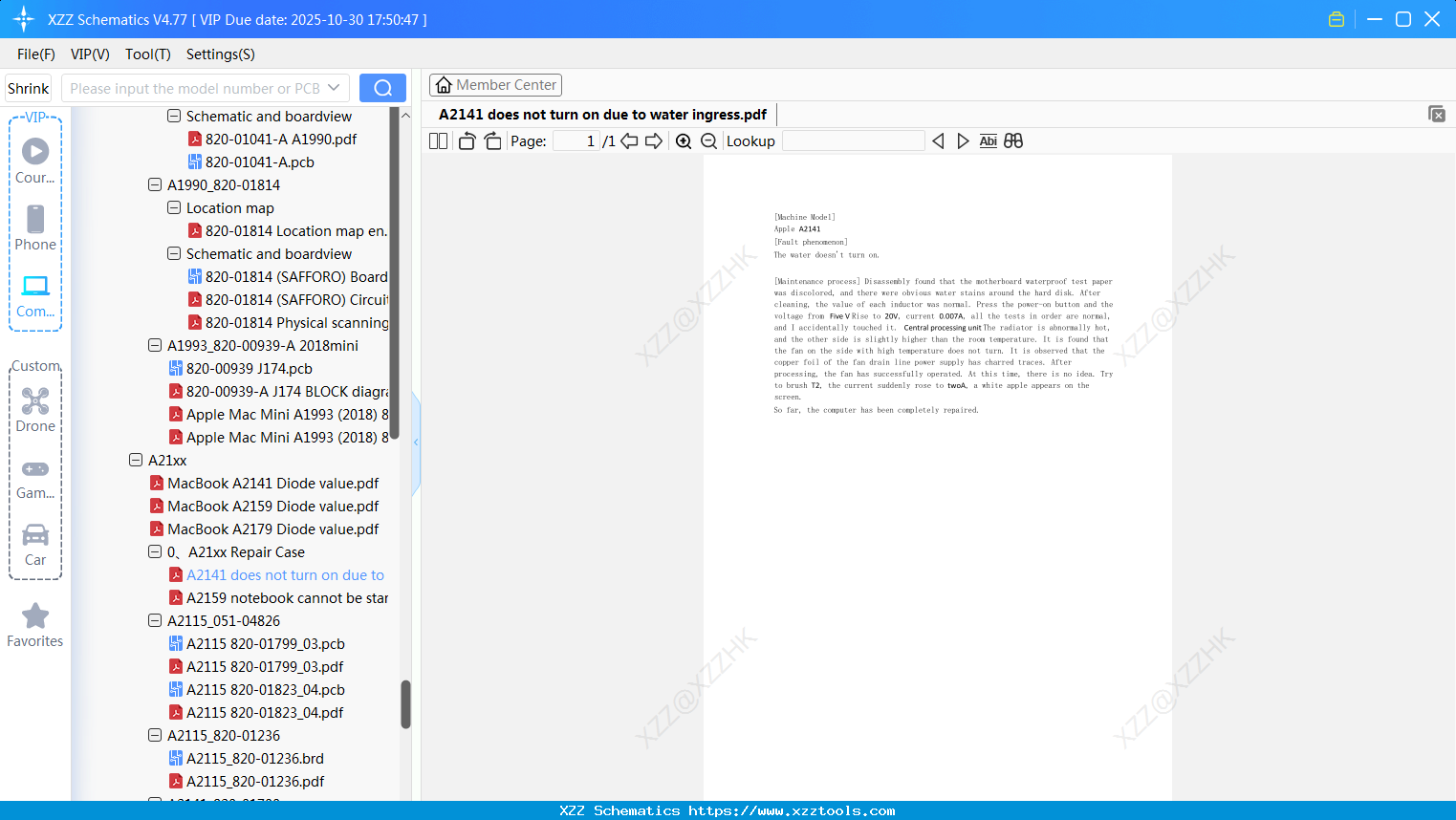This screenshot has width=1456, height=820.
Task: Collapse the A21xx tree node
Action: click(x=136, y=460)
